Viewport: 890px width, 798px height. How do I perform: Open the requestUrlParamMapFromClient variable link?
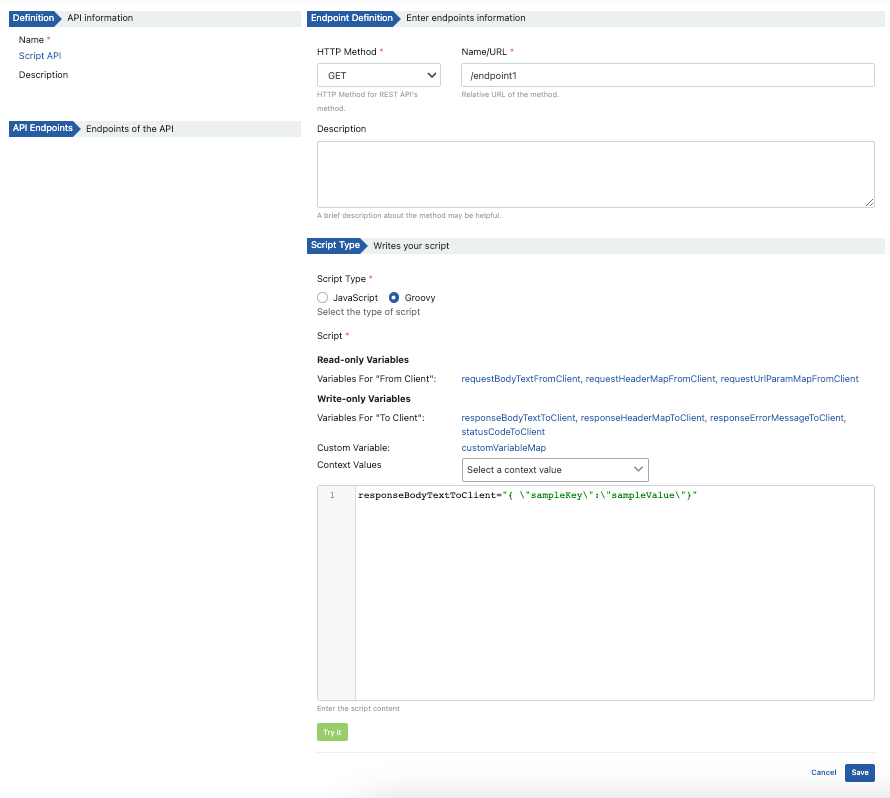coord(788,378)
